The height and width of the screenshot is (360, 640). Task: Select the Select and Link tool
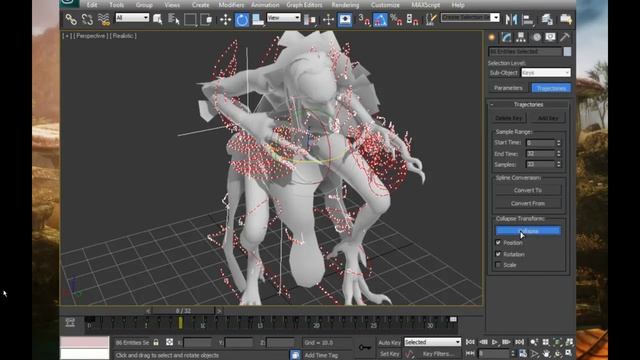point(71,19)
